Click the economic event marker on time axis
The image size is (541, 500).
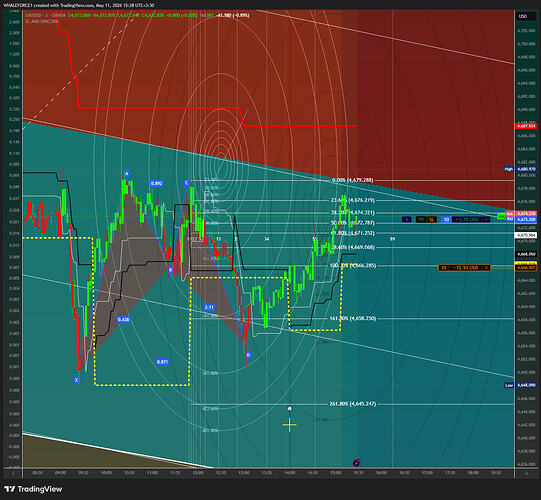tap(356, 463)
